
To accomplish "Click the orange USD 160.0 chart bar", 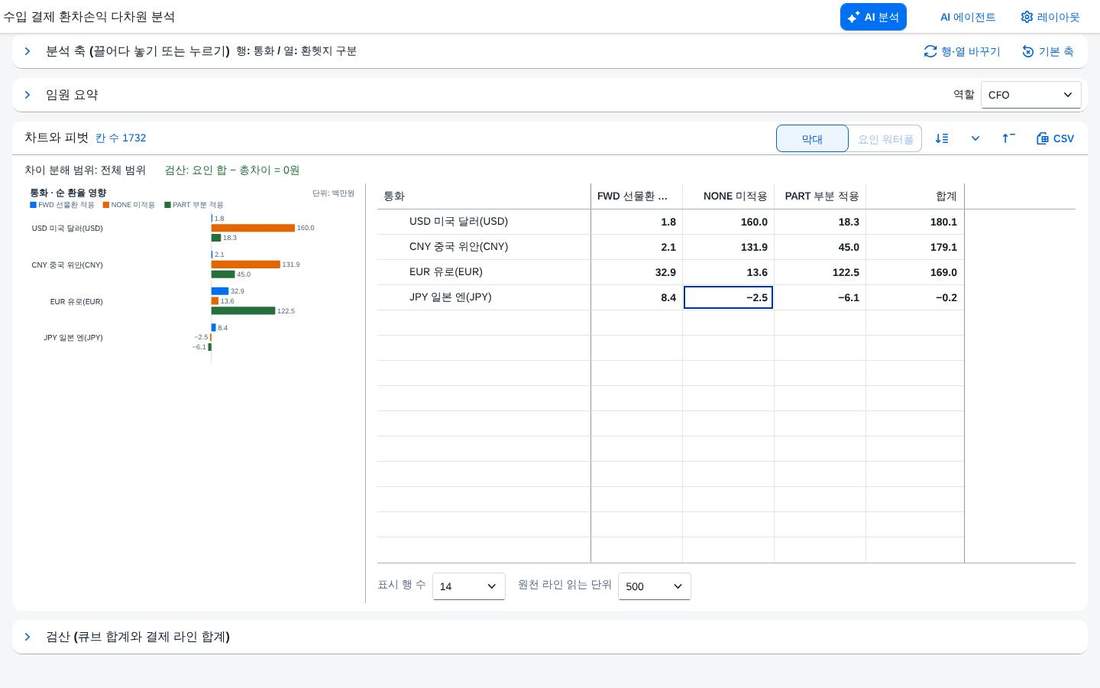I will [x=253, y=228].
